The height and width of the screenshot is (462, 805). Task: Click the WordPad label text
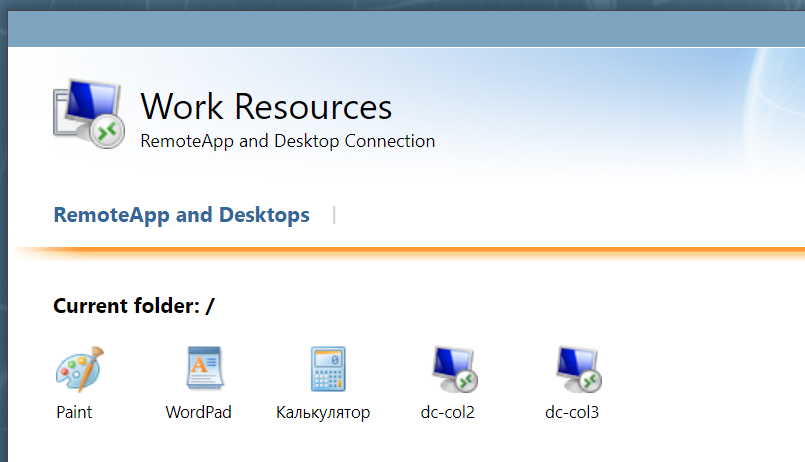(x=198, y=412)
